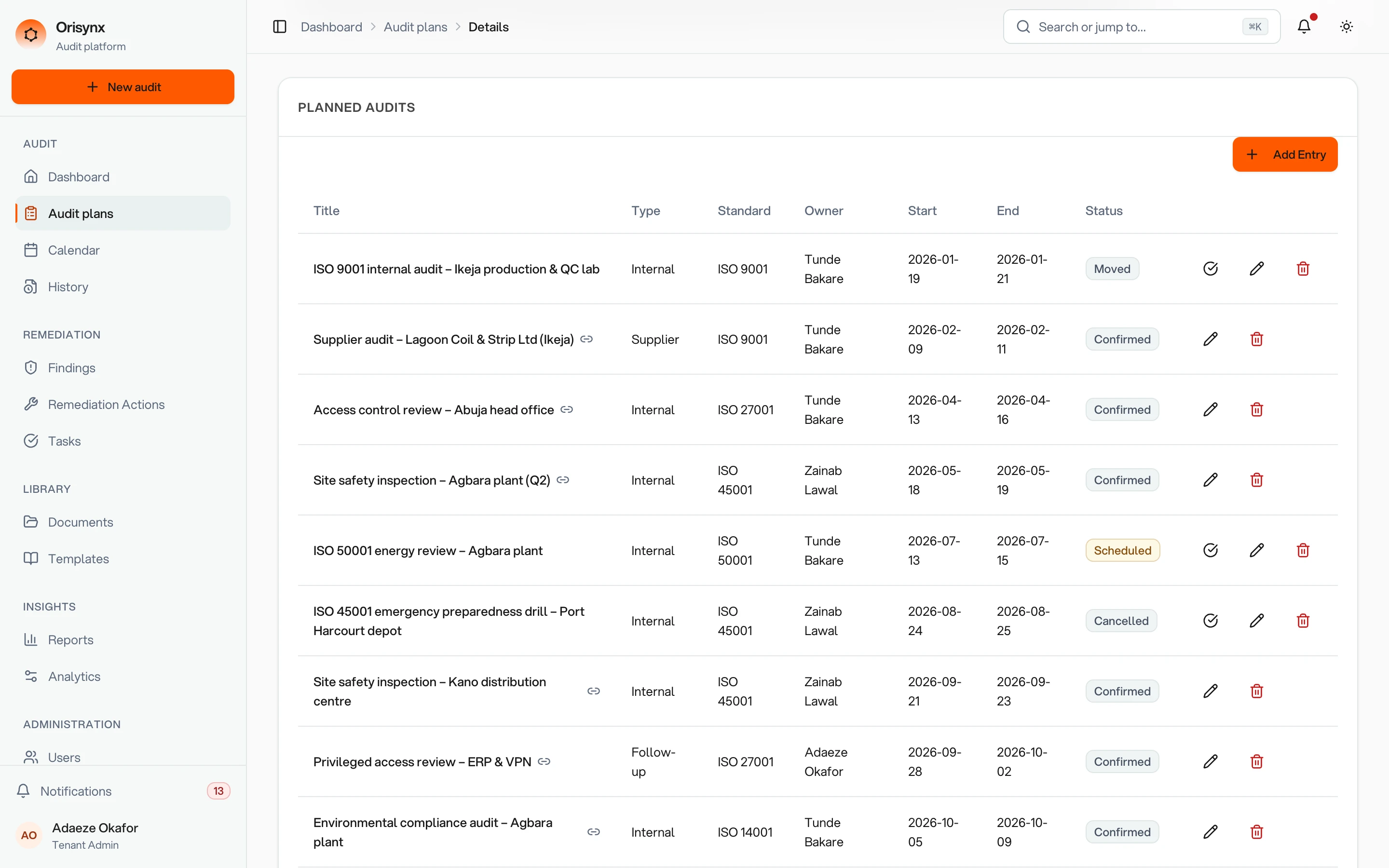Edit Access control review Abuja entry

[x=1211, y=410]
